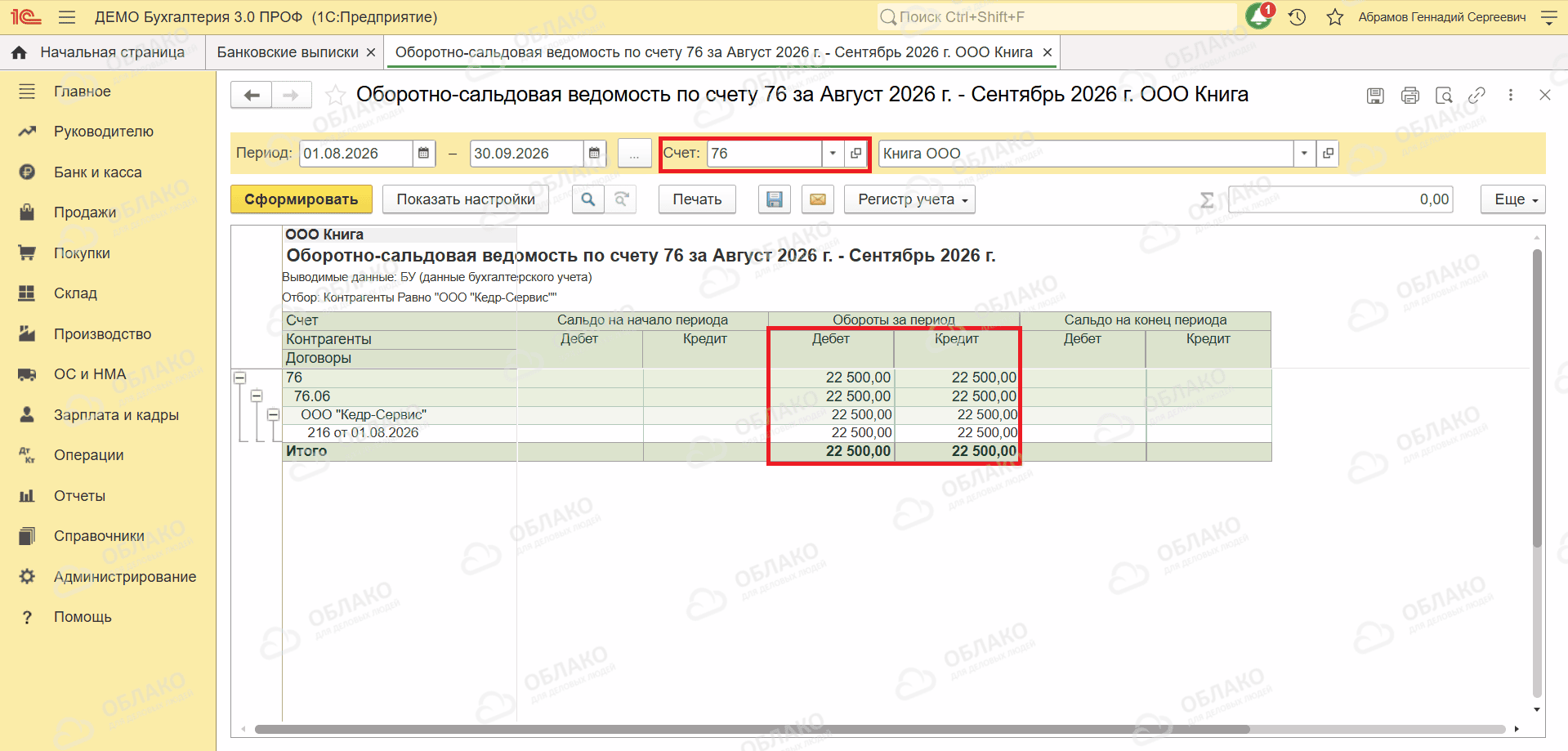This screenshot has width=1568, height=751.
Task: Open the Еще menu
Action: 1512,199
